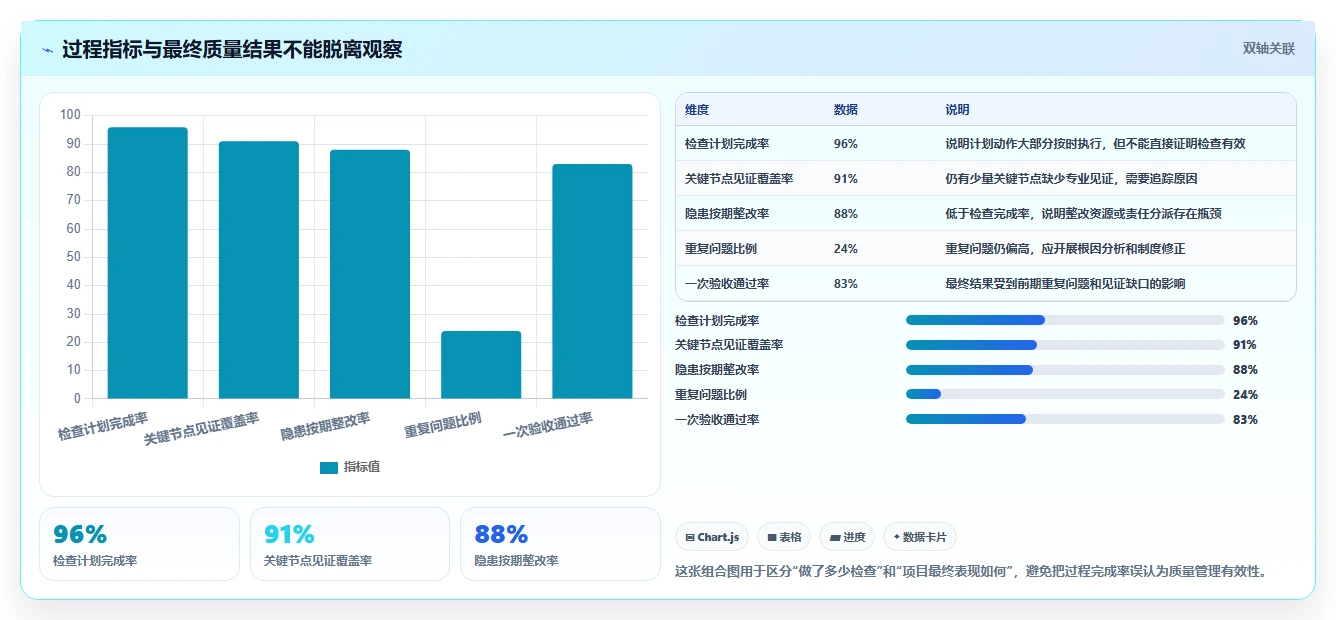Screen dimensions: 1336x620
Task: Select the 一次验收通过率 table row cell
Action: [x=727, y=284]
